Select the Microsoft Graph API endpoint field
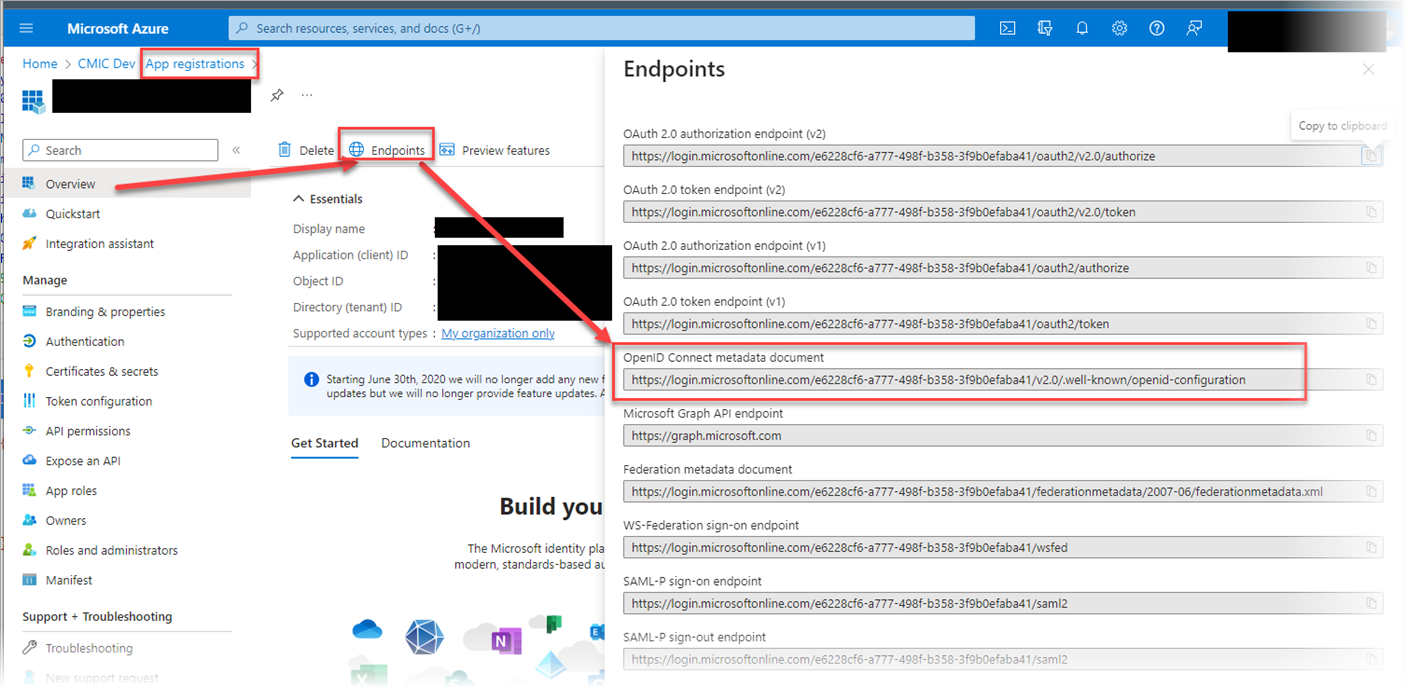The width and height of the screenshot is (1408, 688). coord(1003,436)
